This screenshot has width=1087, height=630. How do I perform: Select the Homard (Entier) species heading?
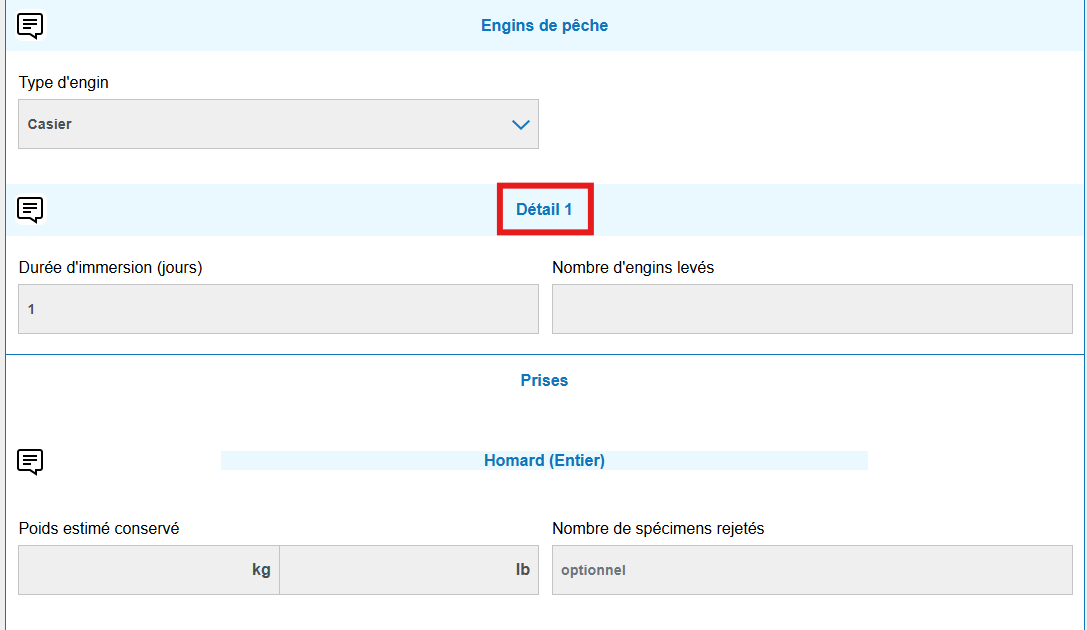544,461
